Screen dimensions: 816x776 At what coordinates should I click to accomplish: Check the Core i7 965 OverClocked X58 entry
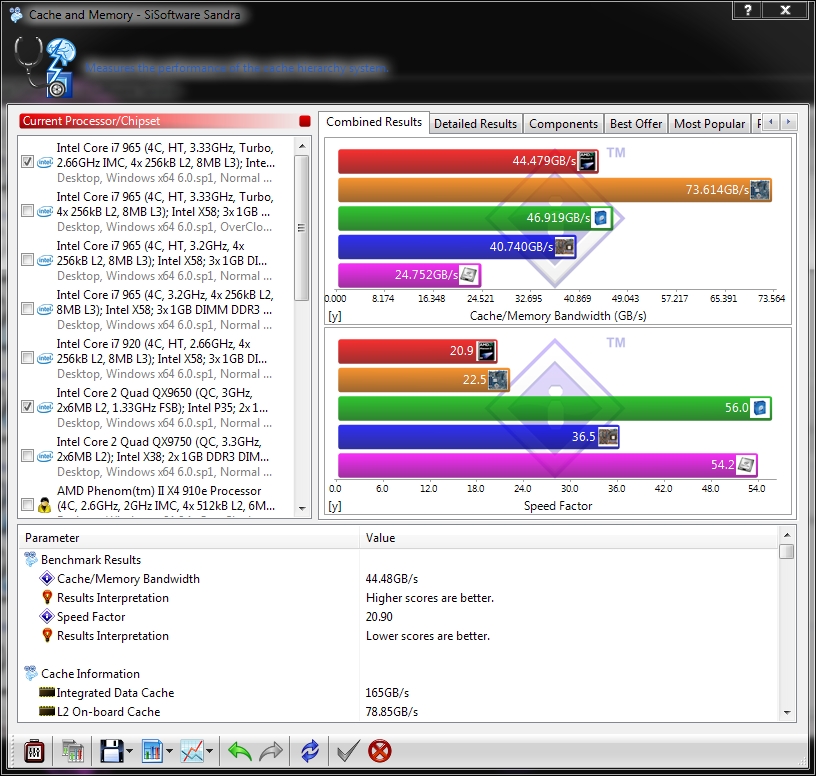tap(28, 211)
